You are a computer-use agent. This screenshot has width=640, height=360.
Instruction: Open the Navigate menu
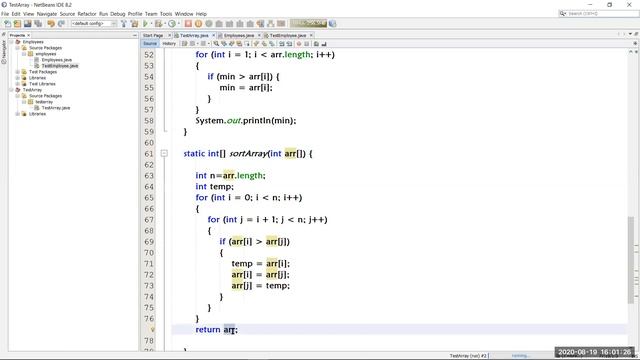(47, 14)
